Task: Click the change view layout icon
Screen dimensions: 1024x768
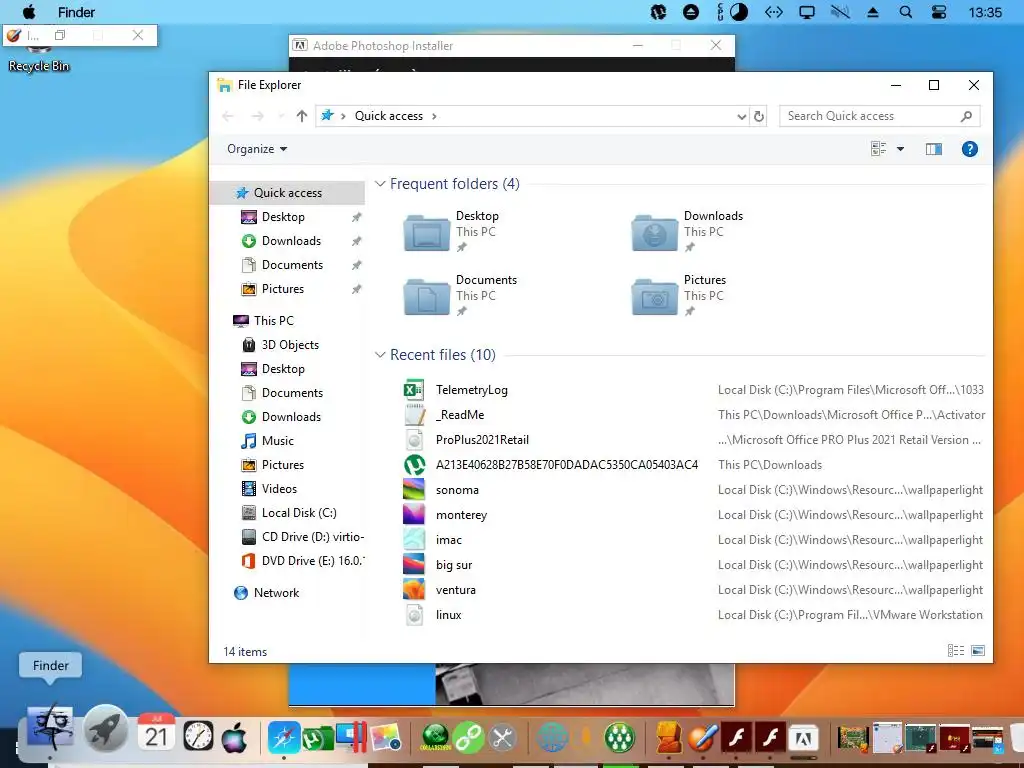Action: 878,149
